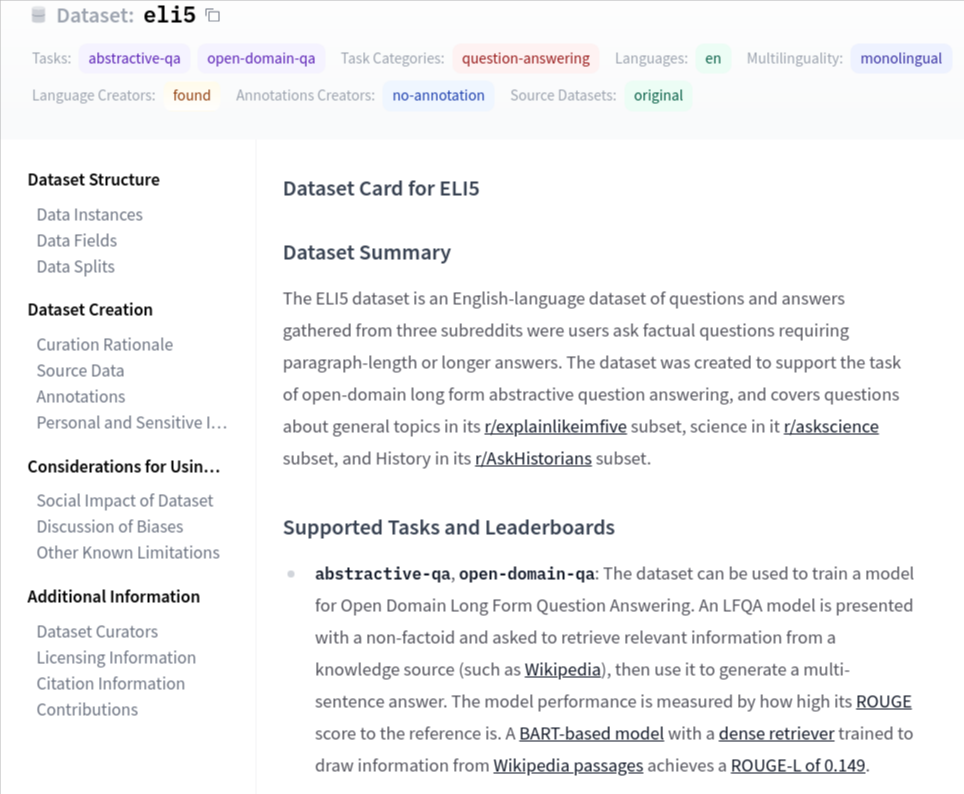This screenshot has width=964, height=794.
Task: Open Citation Information in sidebar
Action: coord(110,684)
